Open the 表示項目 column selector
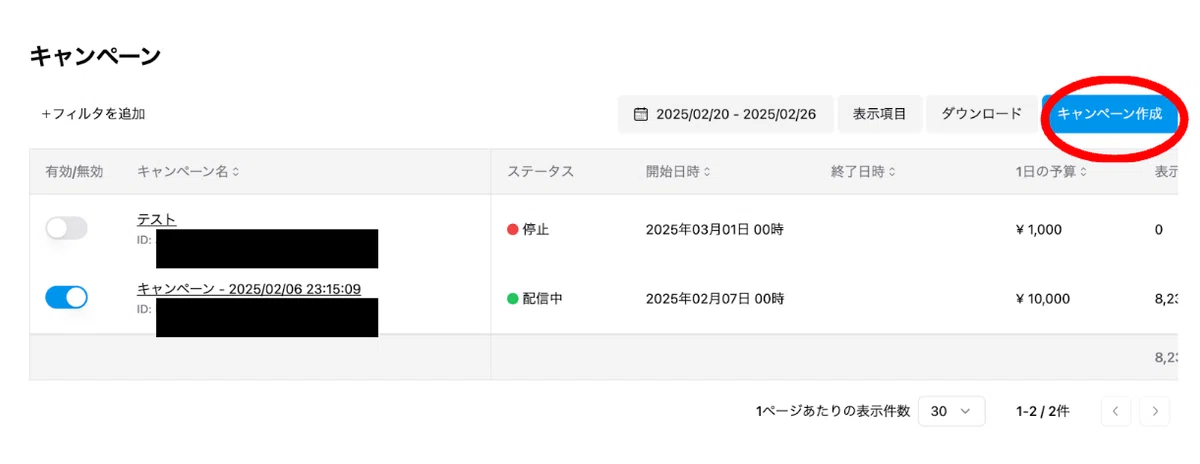 tap(880, 114)
